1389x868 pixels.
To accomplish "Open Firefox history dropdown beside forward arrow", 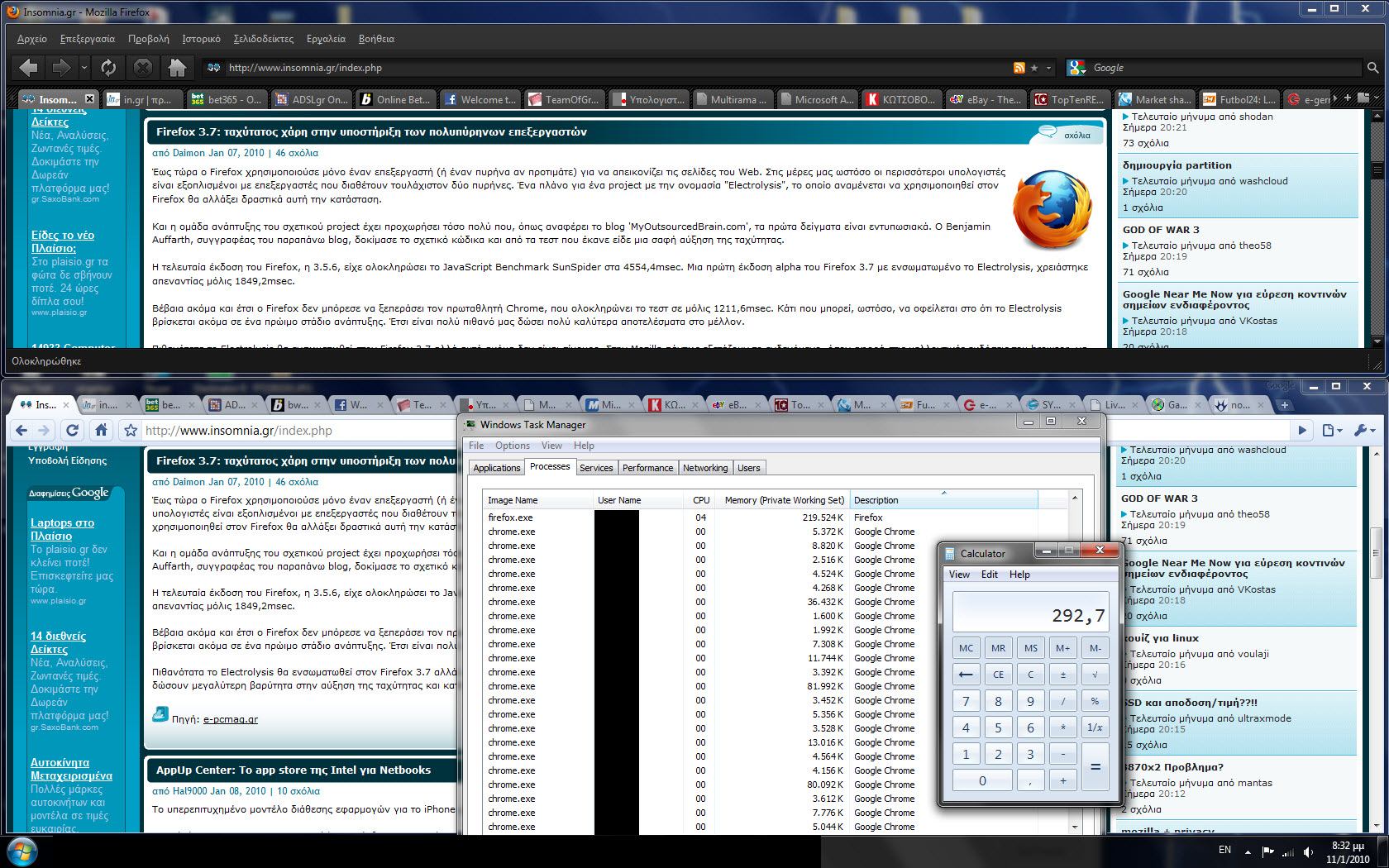I will point(84,68).
